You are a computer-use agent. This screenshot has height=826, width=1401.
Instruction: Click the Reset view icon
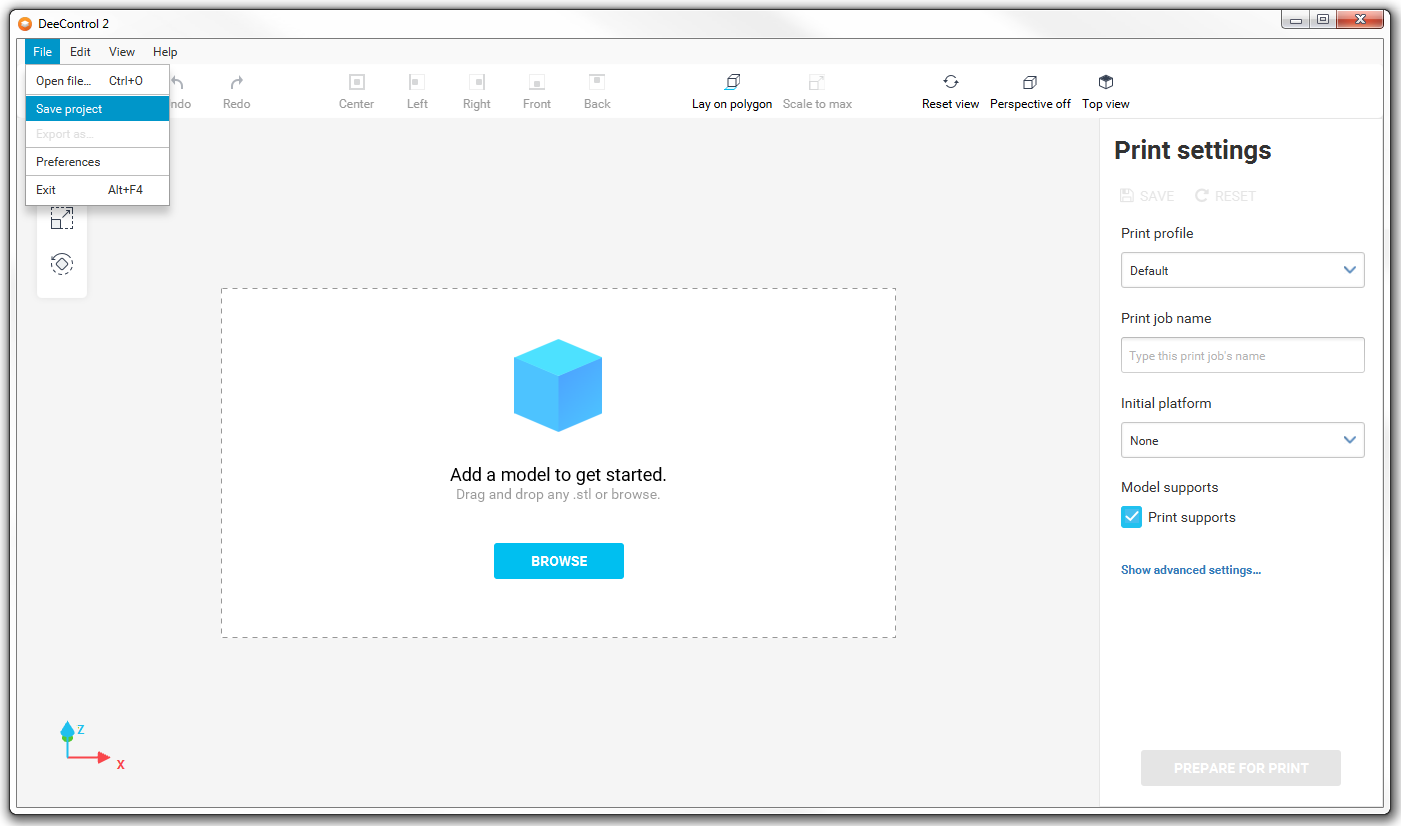(x=950, y=82)
